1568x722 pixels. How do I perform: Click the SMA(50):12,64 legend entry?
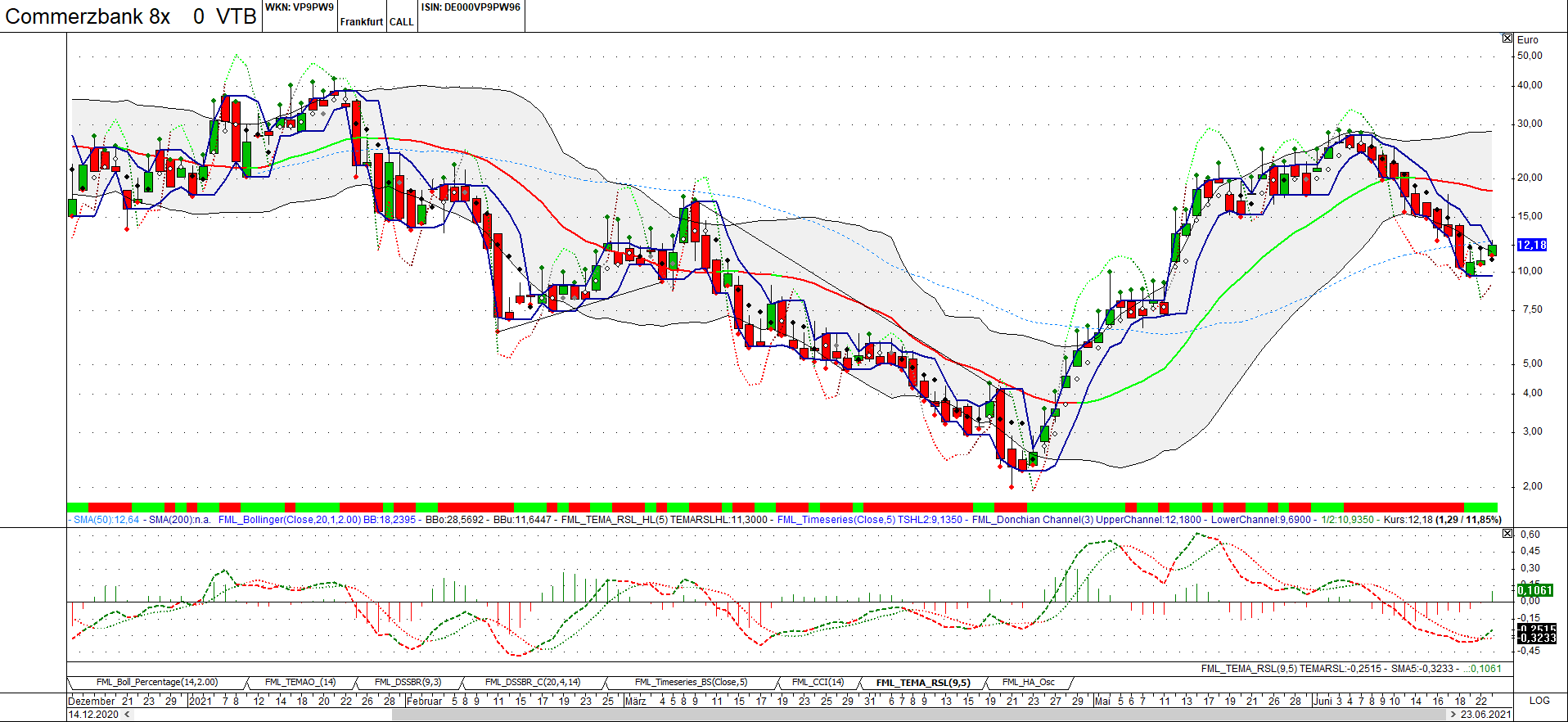click(106, 519)
